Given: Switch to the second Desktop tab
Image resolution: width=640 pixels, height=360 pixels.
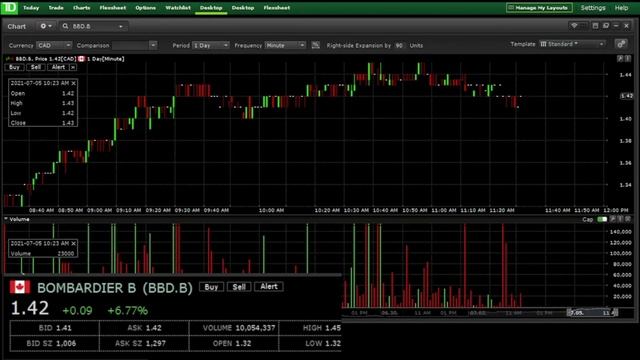Looking at the screenshot, I should 243,8.
